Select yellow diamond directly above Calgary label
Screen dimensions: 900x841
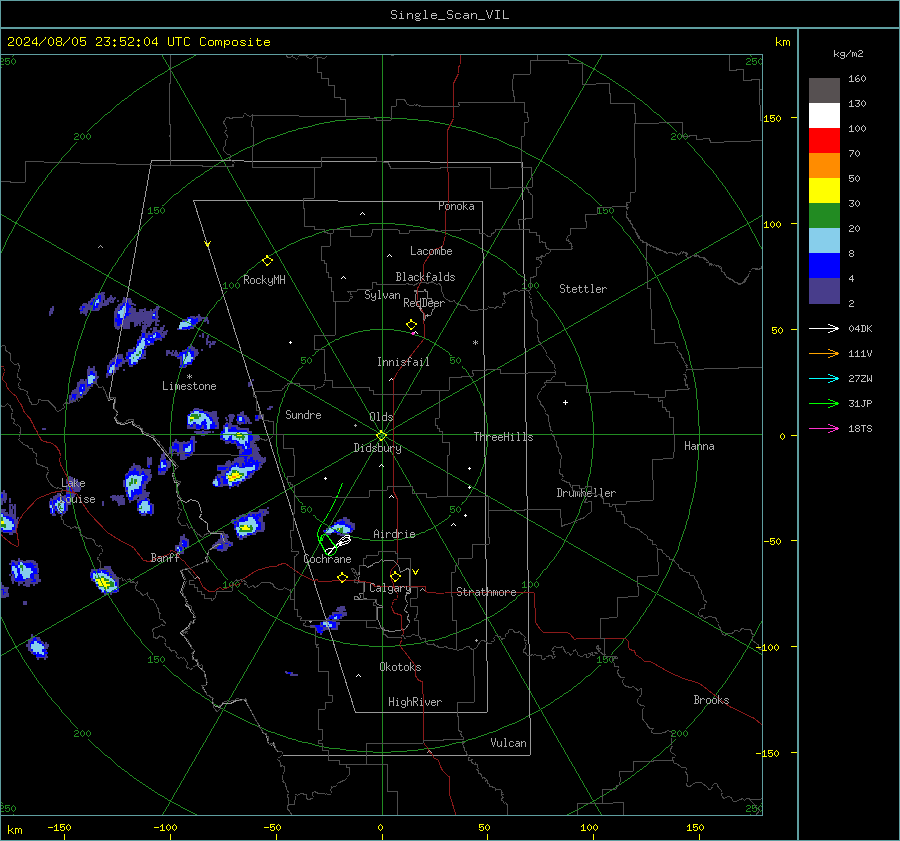[395, 576]
